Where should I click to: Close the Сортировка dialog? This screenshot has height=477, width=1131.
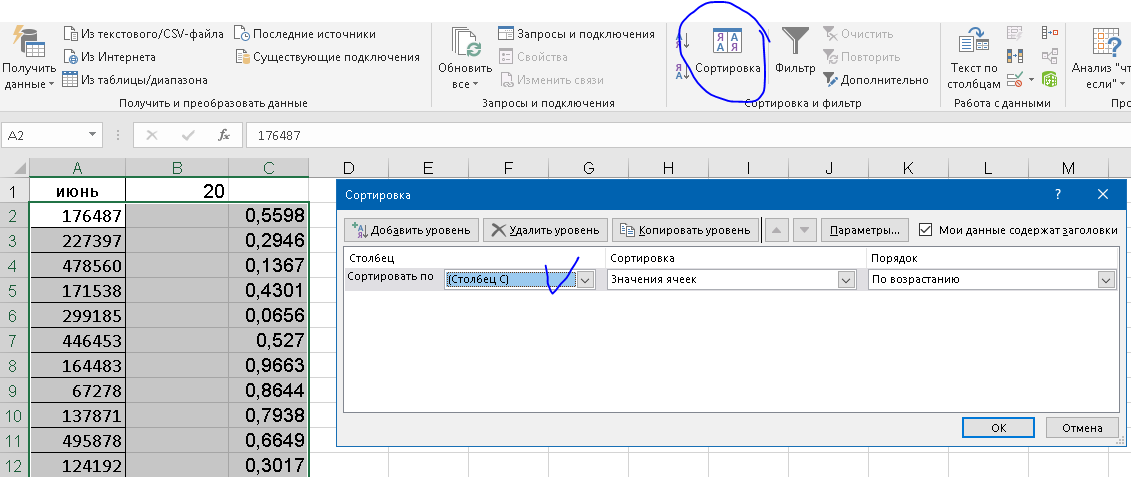1102,194
